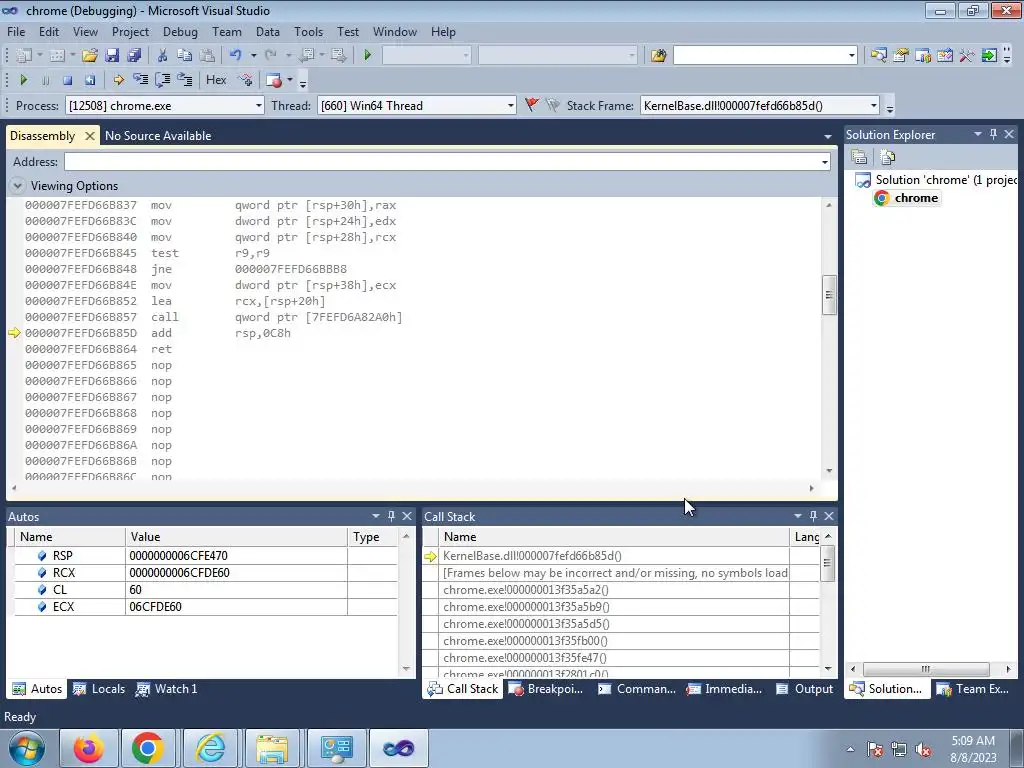The height and width of the screenshot is (768, 1024).
Task: Click the Chrome icon on the taskbar
Action: click(x=148, y=748)
